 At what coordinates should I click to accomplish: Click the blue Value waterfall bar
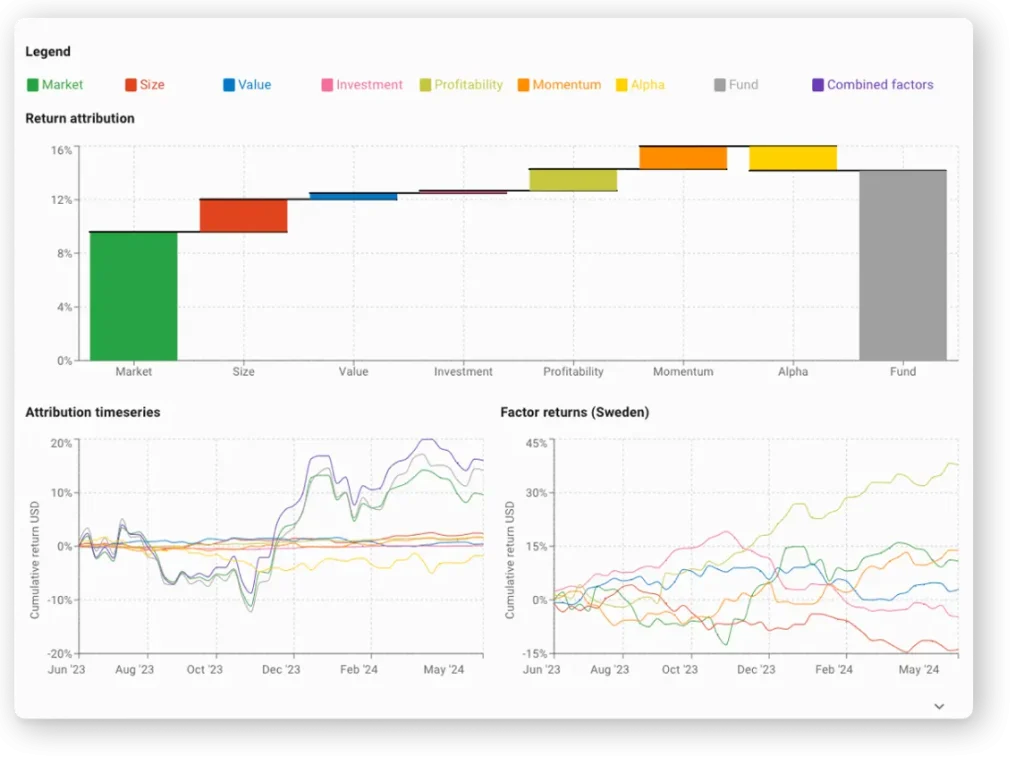click(x=353, y=196)
